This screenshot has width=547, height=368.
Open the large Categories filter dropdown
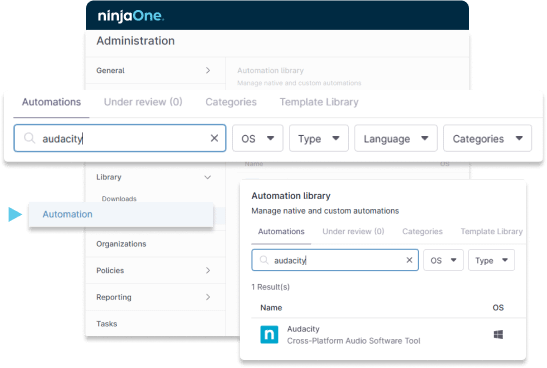[487, 138]
